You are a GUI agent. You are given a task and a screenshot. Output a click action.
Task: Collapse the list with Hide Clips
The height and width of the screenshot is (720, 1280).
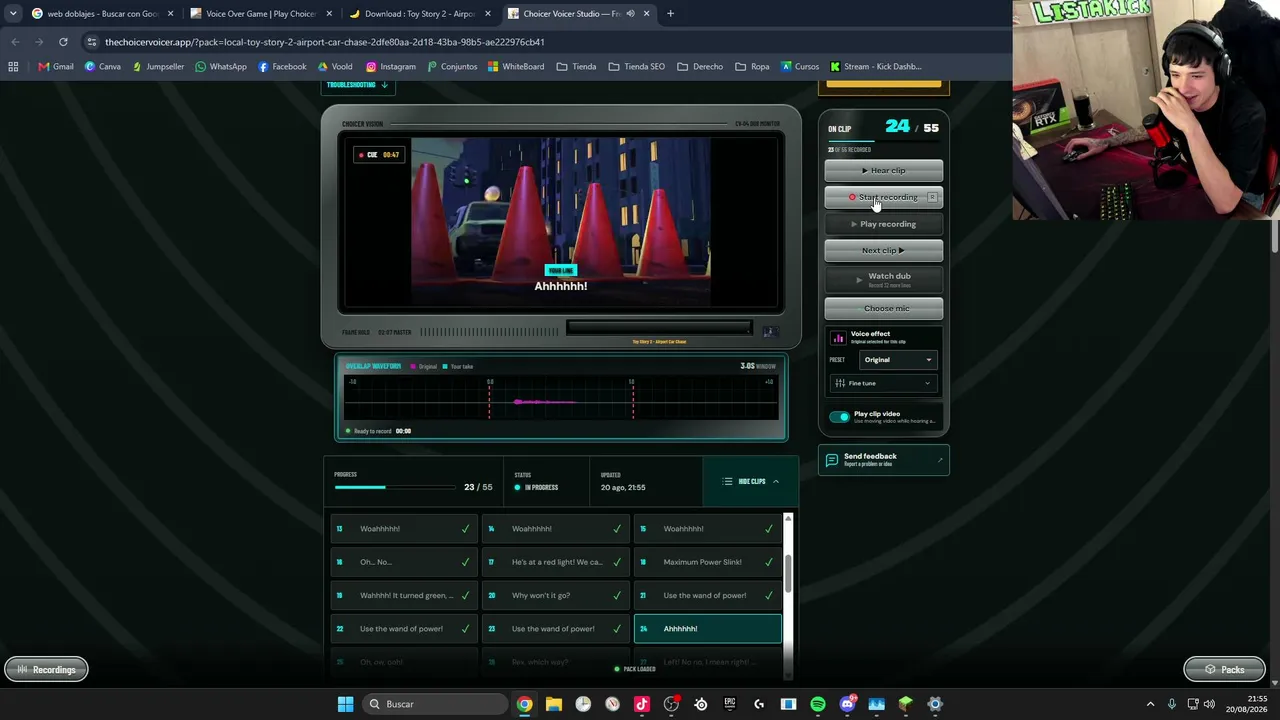click(x=751, y=482)
